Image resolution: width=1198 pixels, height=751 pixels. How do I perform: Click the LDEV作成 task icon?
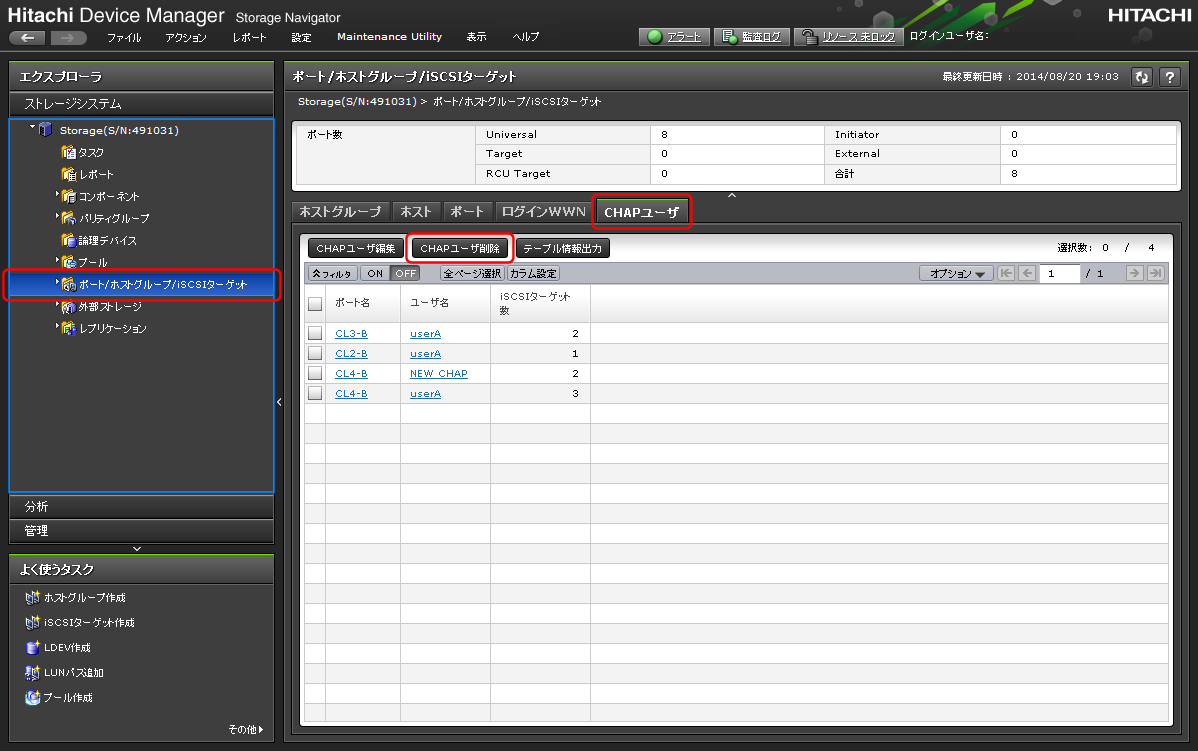click(x=32, y=648)
